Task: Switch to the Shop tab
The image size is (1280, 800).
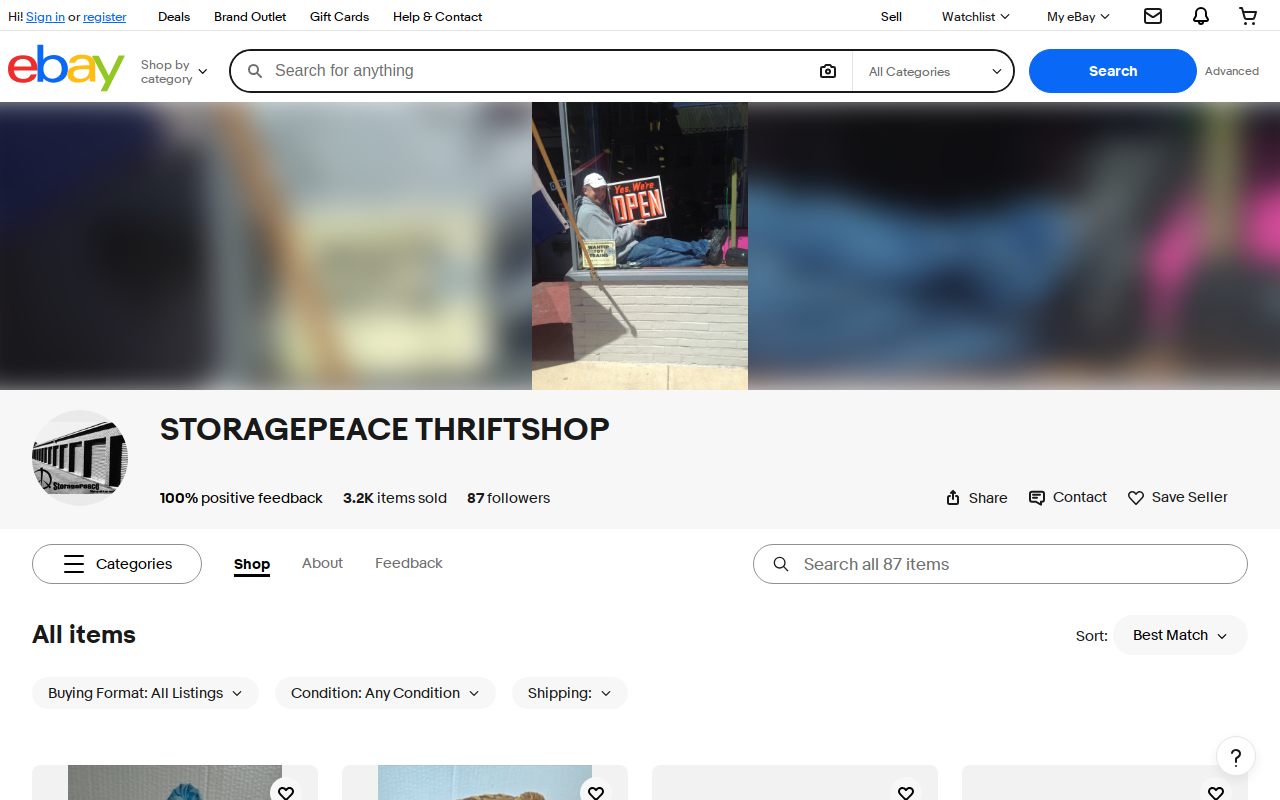Action: (252, 564)
